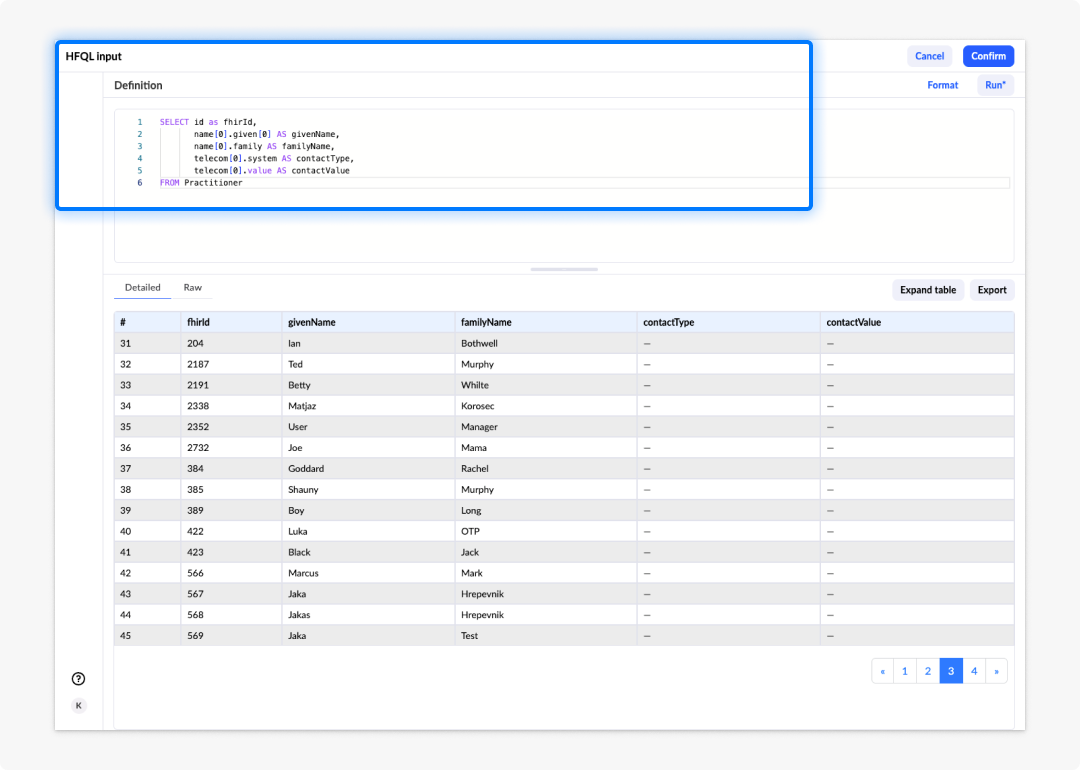Go to next pages with » arrow

996,671
